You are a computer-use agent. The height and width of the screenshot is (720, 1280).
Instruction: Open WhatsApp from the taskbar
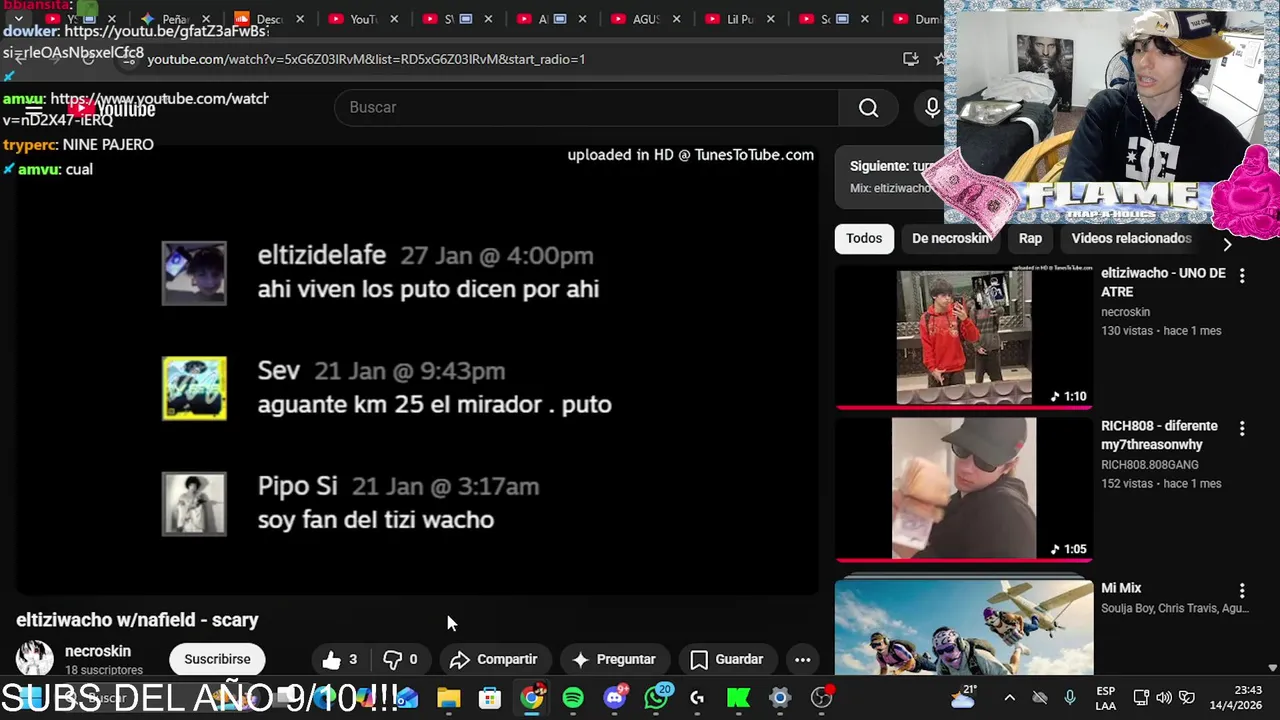coord(657,698)
